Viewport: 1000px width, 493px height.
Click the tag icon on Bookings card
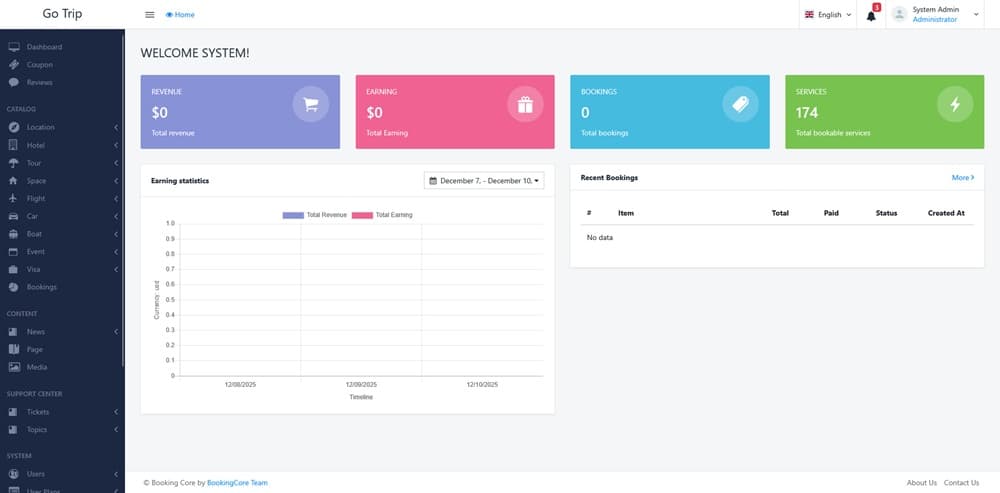click(740, 105)
